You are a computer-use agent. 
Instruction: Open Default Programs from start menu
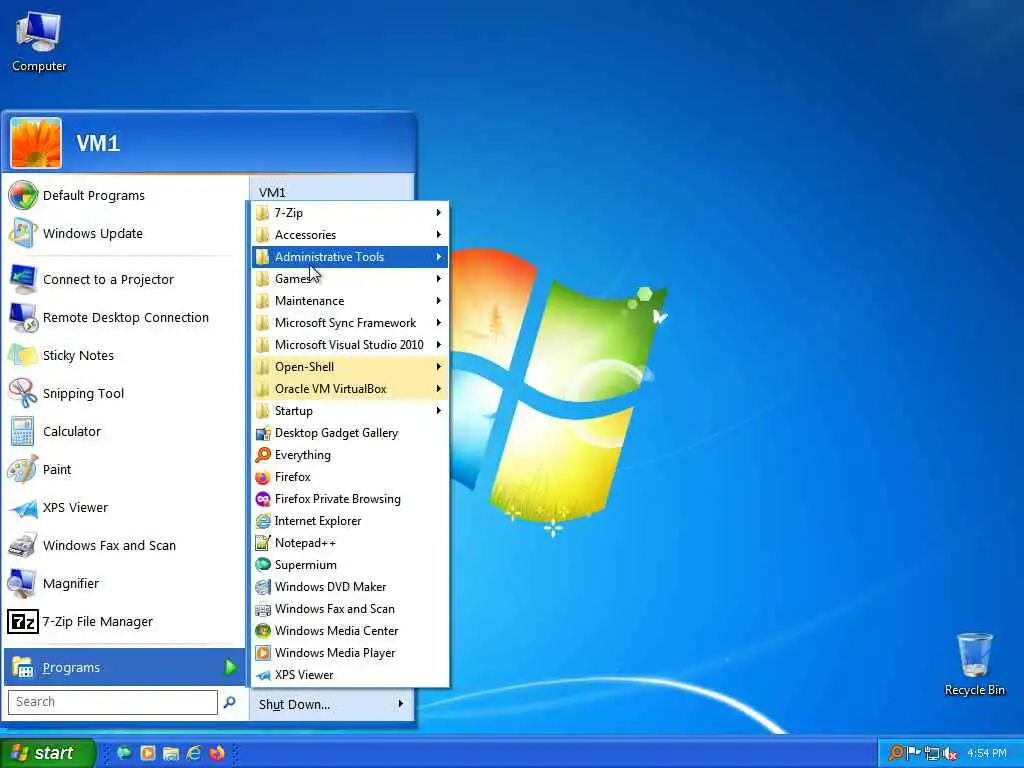pos(124,195)
